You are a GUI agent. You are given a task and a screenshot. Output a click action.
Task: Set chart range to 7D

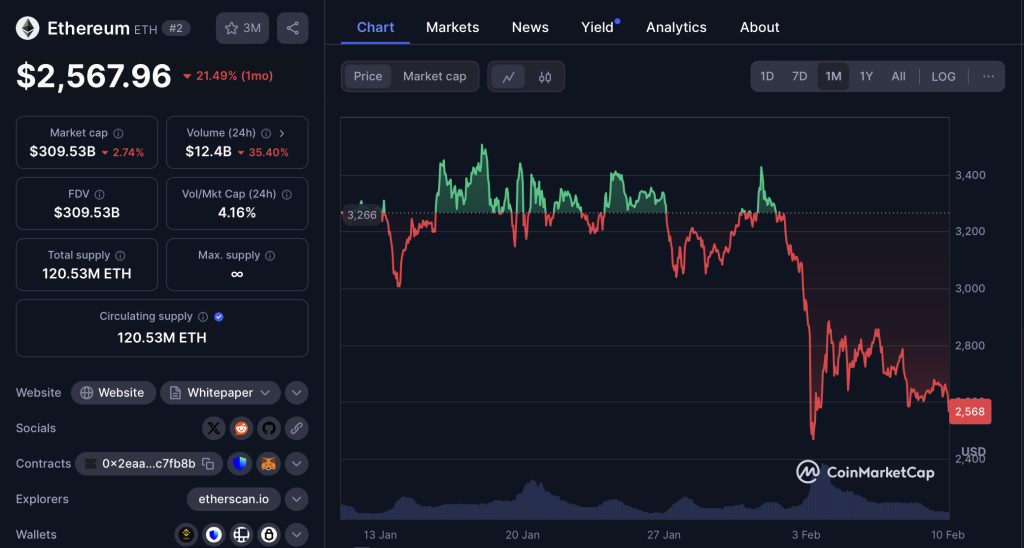pos(799,76)
